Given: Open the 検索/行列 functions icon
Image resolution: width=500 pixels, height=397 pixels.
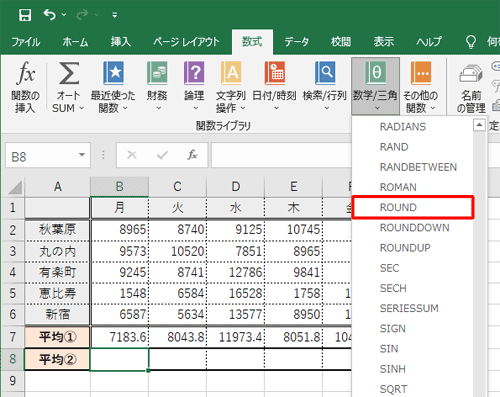Looking at the screenshot, I should coord(325,73).
